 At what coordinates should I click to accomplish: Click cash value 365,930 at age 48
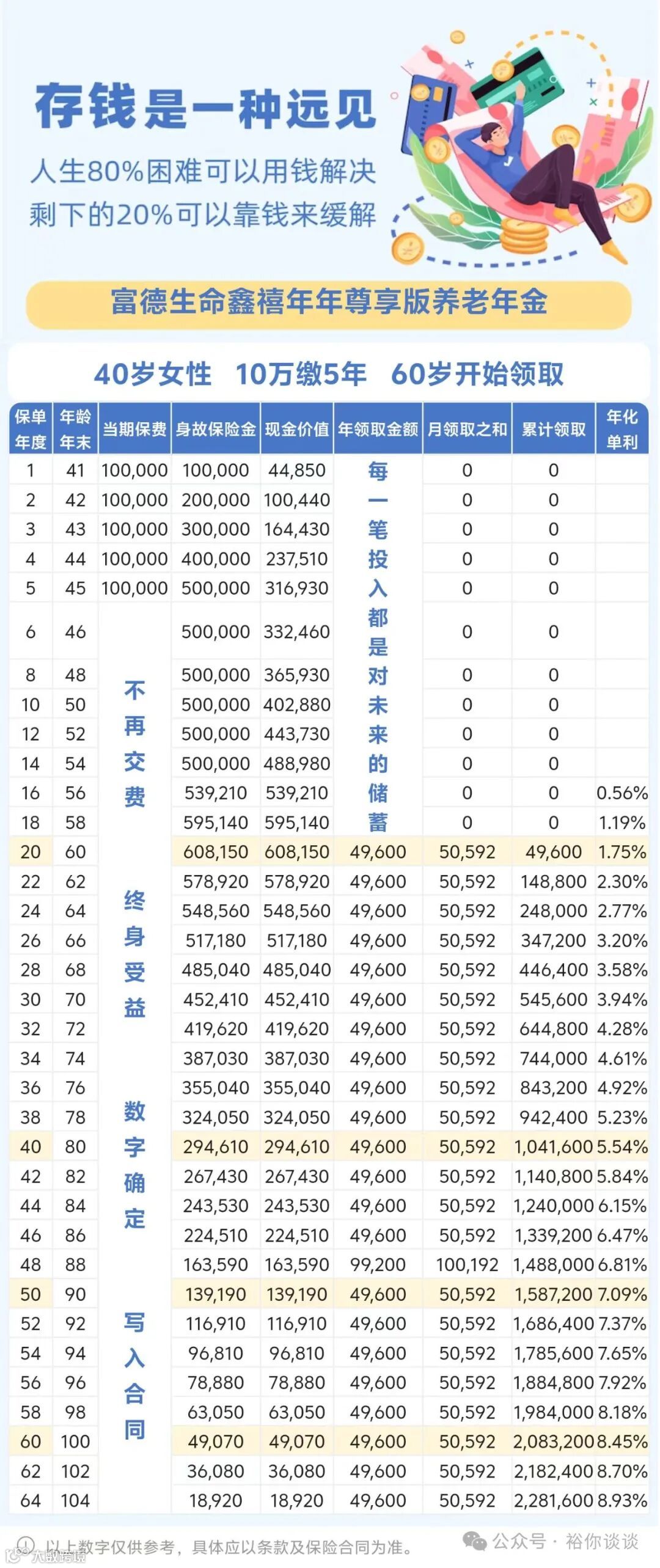pyautogui.click(x=297, y=675)
